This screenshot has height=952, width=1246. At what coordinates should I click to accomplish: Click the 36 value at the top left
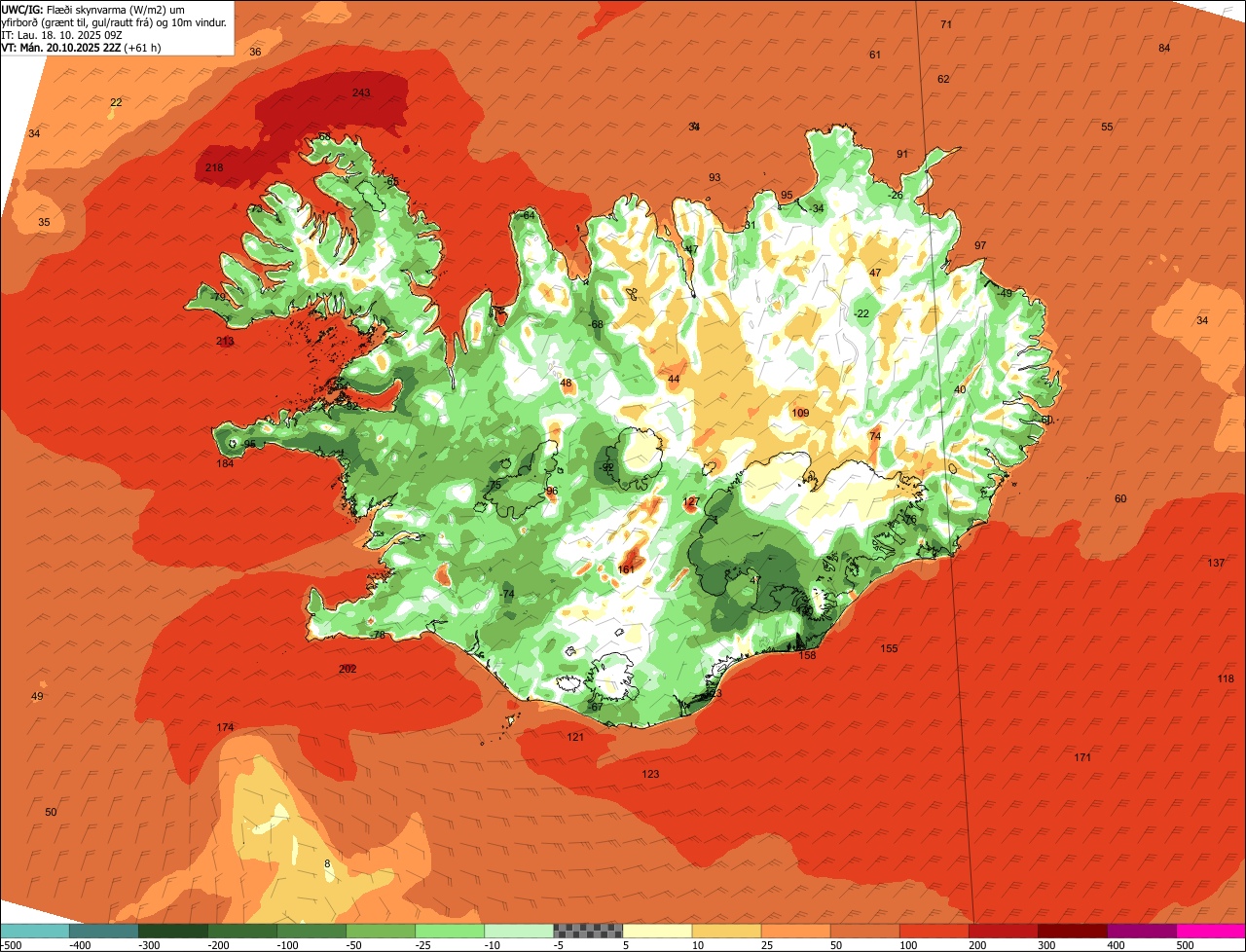click(x=255, y=52)
